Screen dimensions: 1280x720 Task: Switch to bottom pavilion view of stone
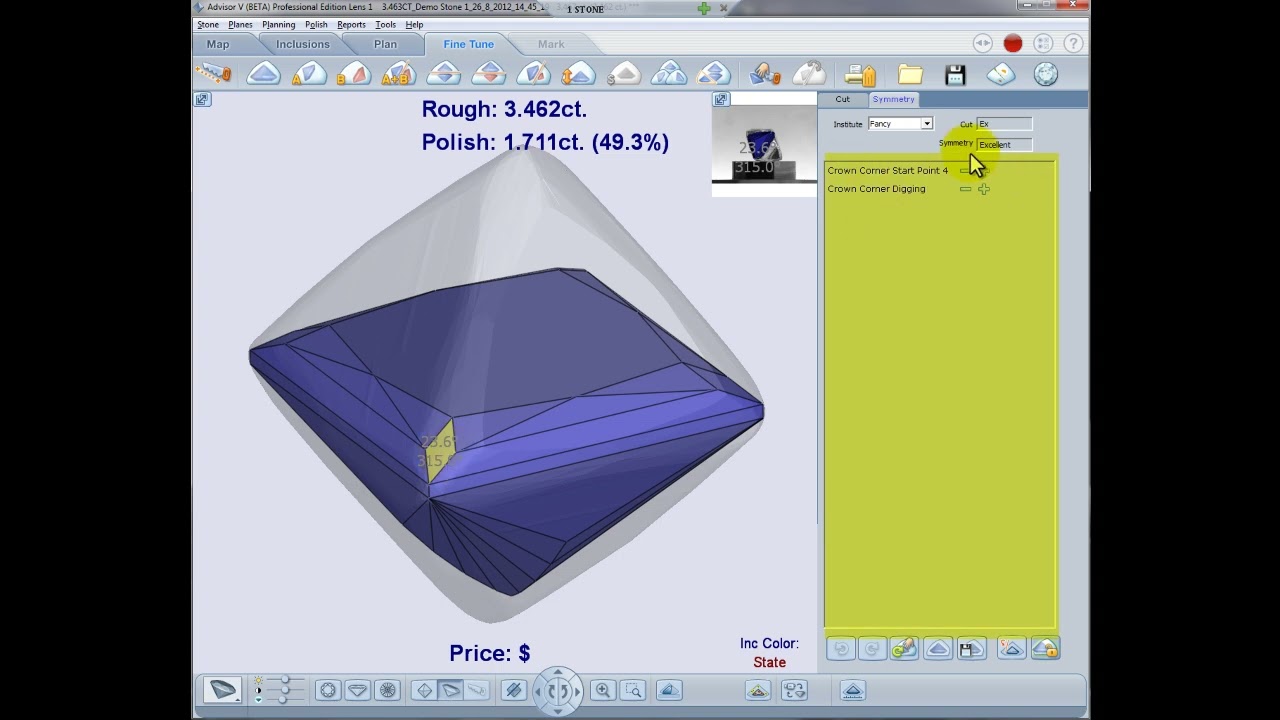click(x=388, y=690)
